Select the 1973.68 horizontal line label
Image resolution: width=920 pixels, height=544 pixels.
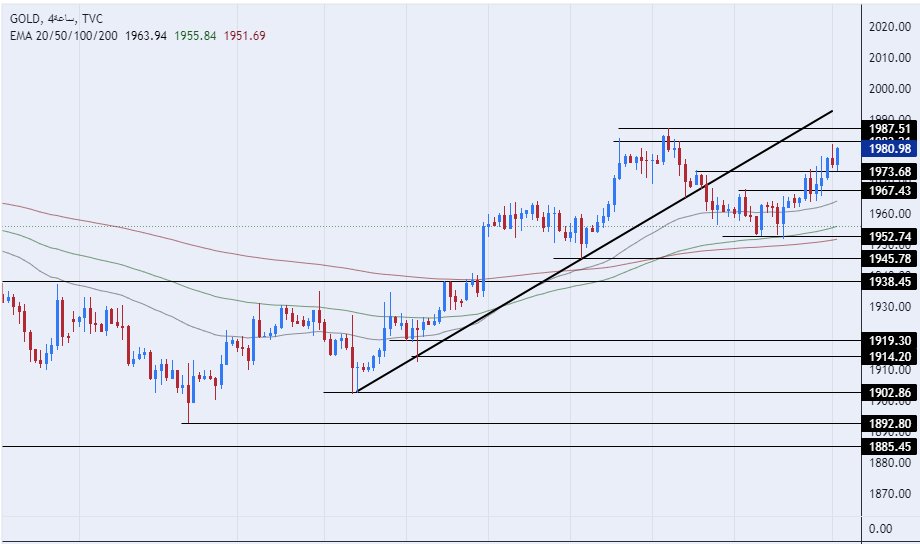[x=888, y=172]
